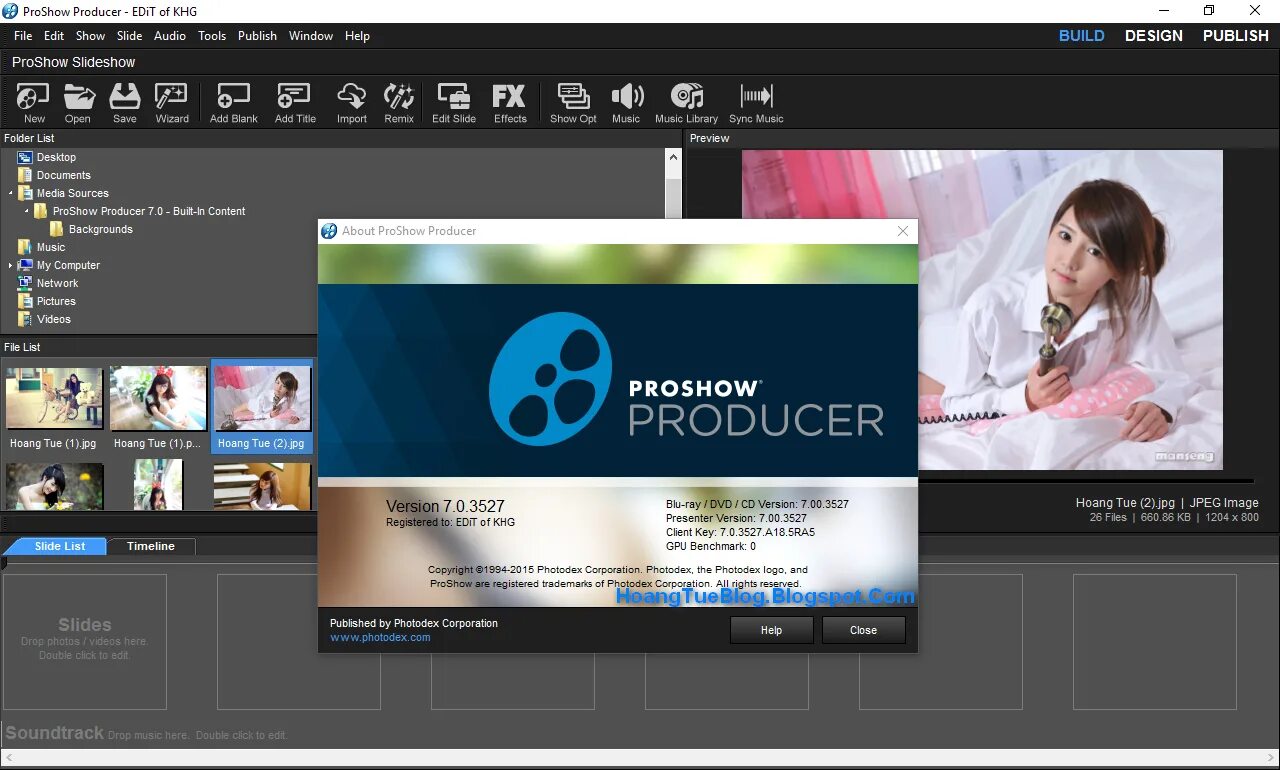Viewport: 1280px width, 770px height.
Task: Click the 'Presenter Version: 7.00.3527' text
Action: [x=736, y=518]
